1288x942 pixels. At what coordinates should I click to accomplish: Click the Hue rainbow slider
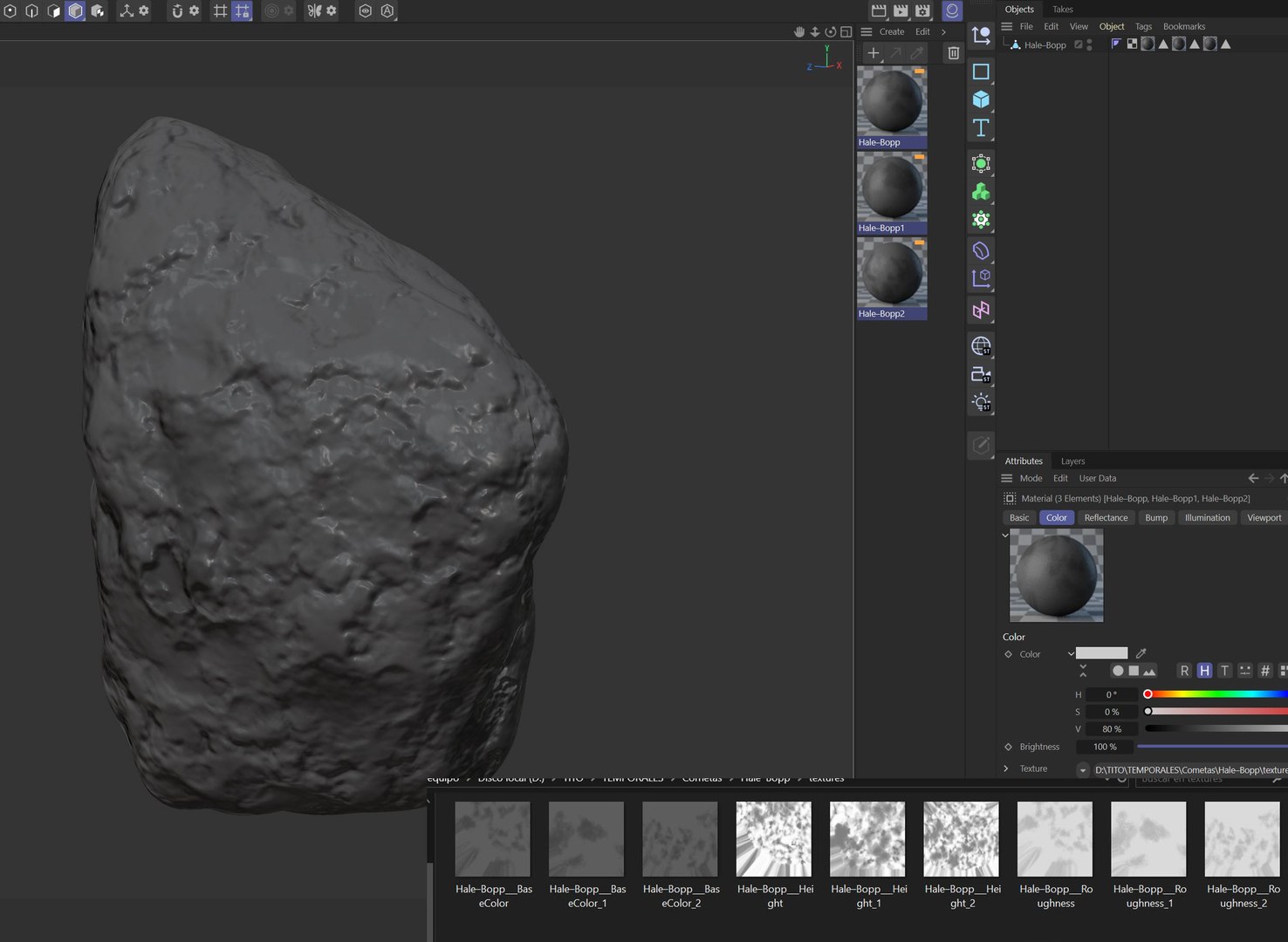point(1216,694)
